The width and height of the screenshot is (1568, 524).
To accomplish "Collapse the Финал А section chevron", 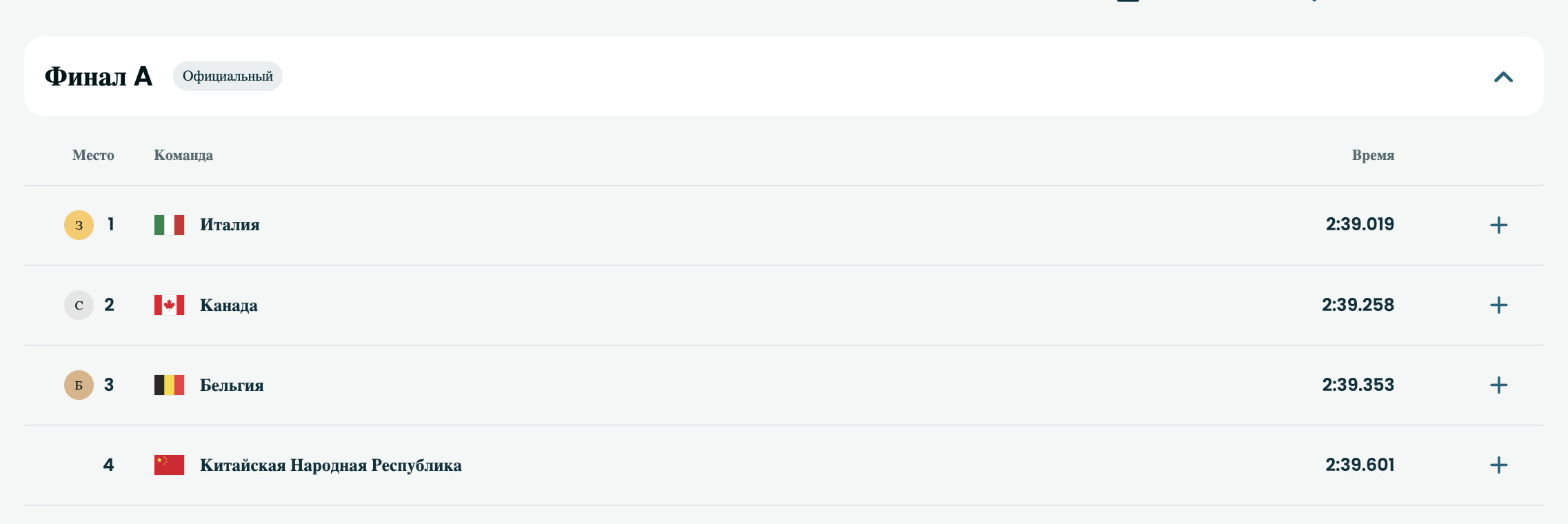I will click(1503, 77).
